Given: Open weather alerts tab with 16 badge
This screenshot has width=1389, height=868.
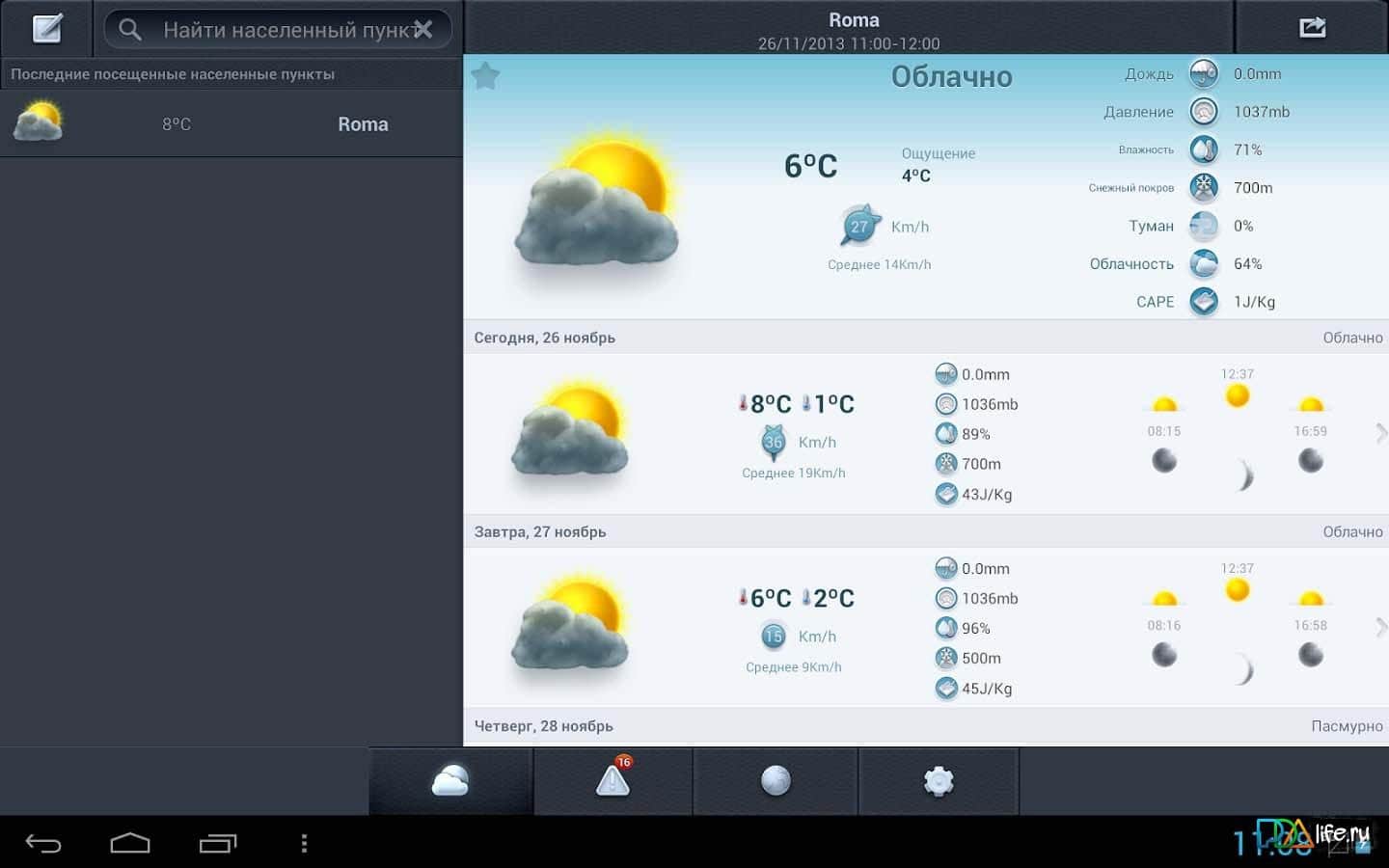Looking at the screenshot, I should click(x=613, y=780).
